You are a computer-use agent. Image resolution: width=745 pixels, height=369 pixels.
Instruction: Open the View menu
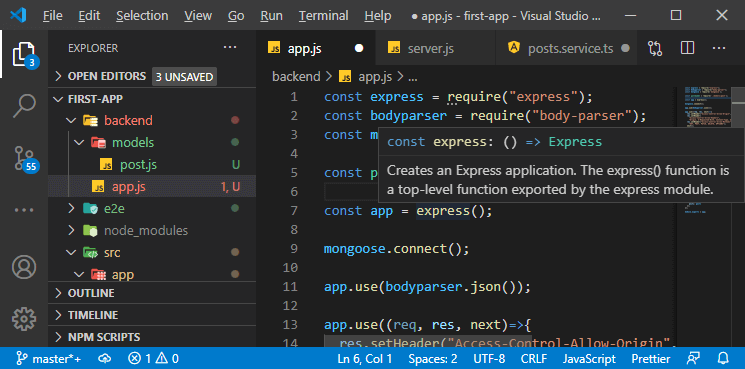pos(198,16)
